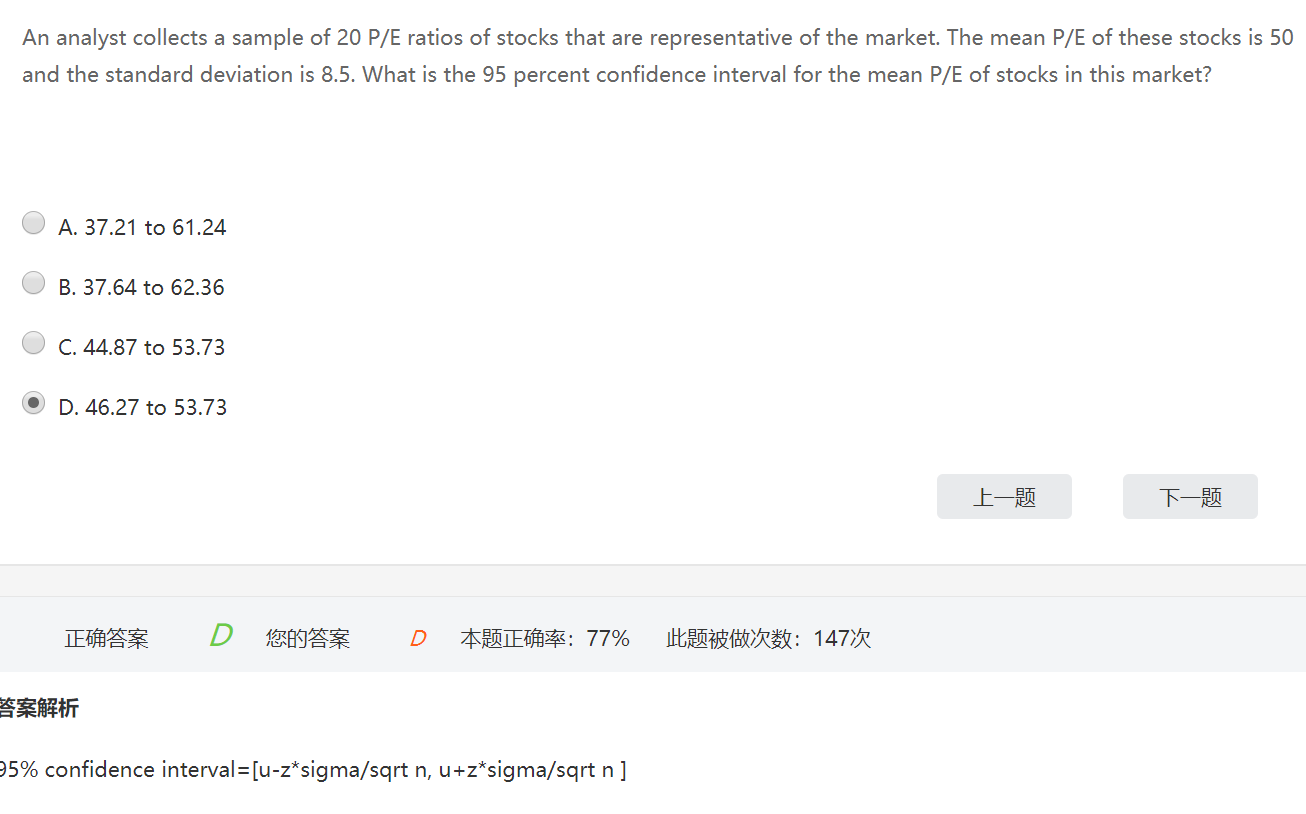The image size is (1306, 814).
Task: Go to previous question with 上一题
Action: (1004, 497)
